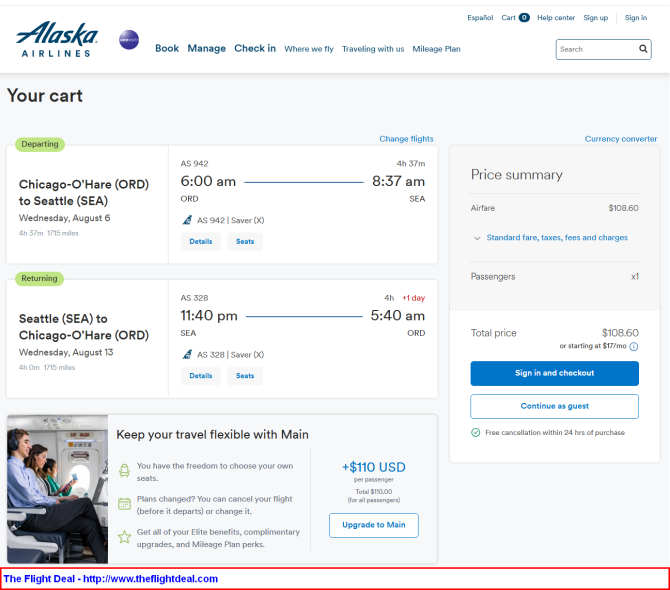
Task: Click the 11:40 pm departure time
Action: 209,316
